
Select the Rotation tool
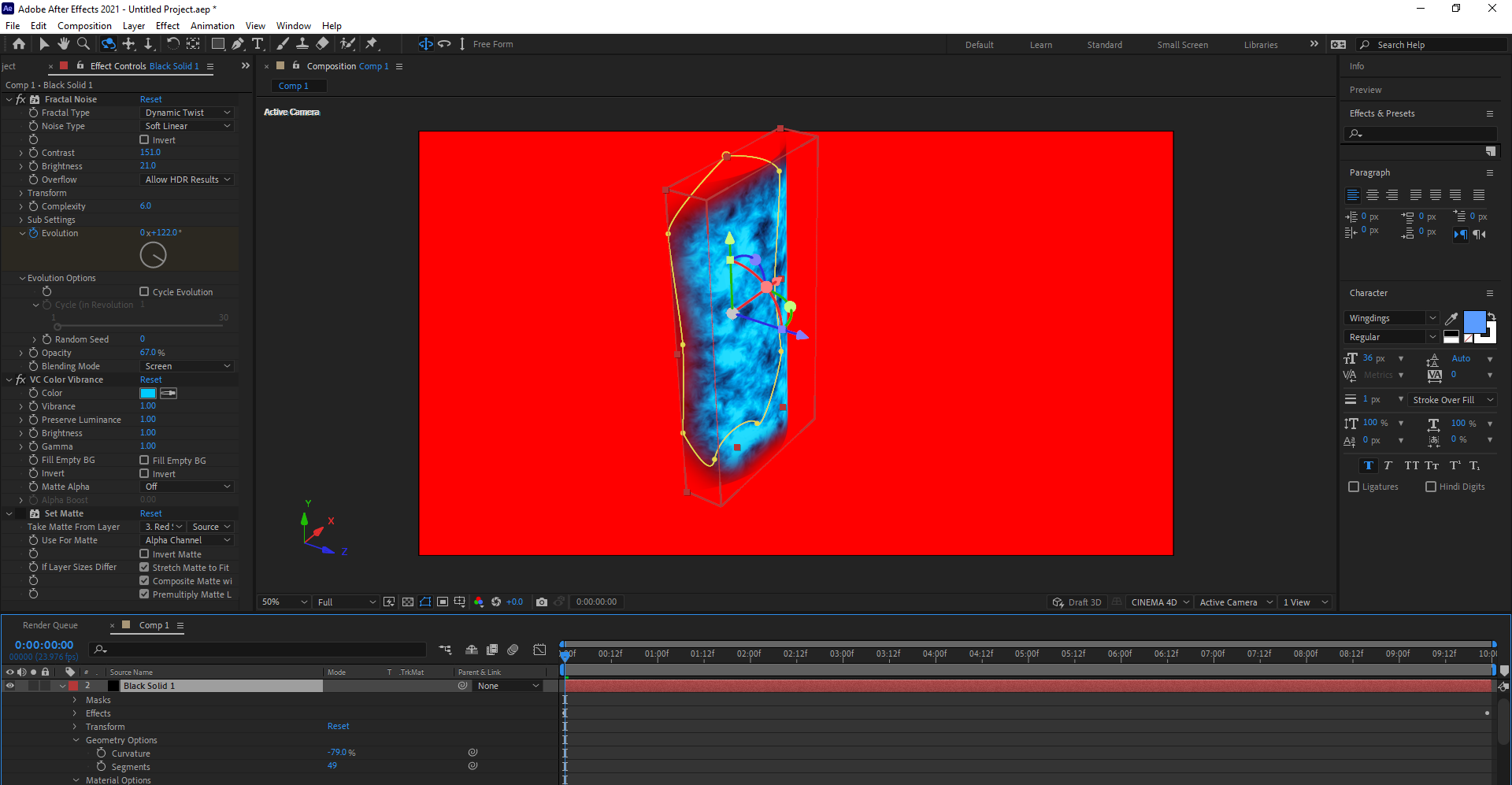(x=173, y=44)
